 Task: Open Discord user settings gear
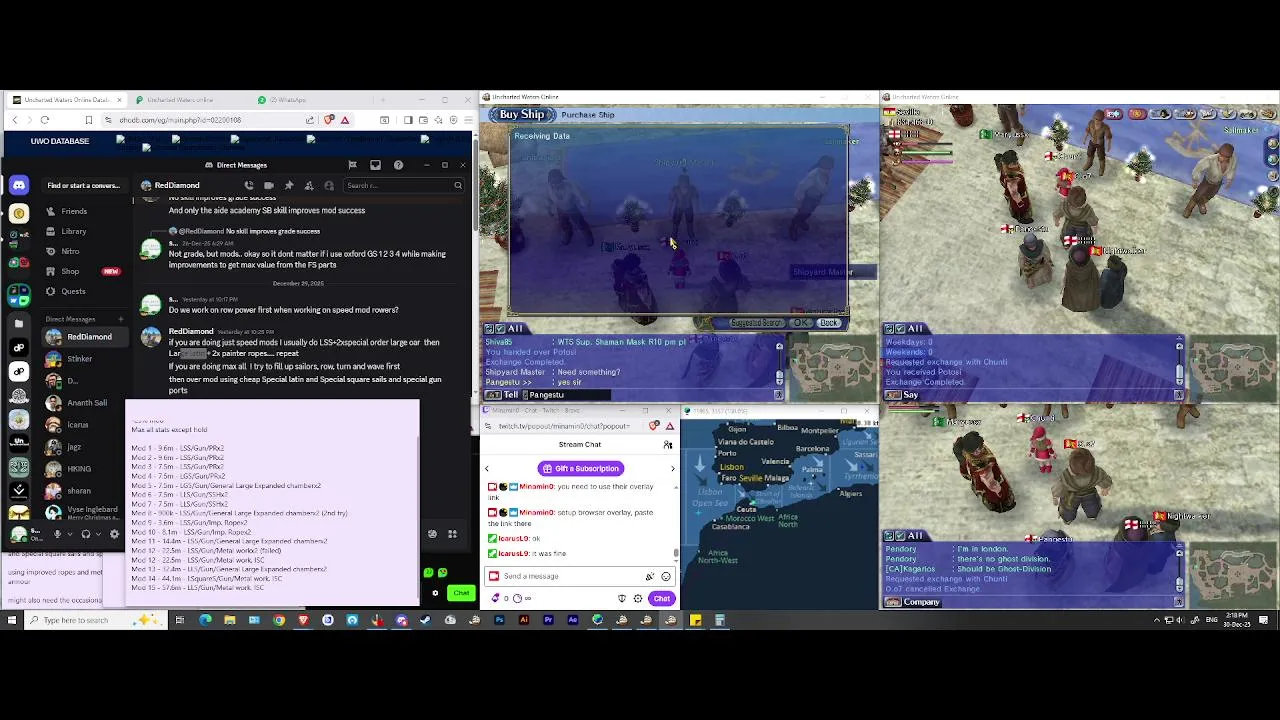[115, 534]
